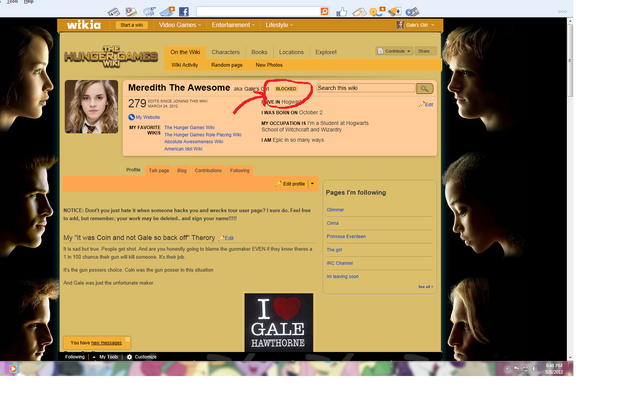
Task: Click the Start a wiki button
Action: pos(131,25)
